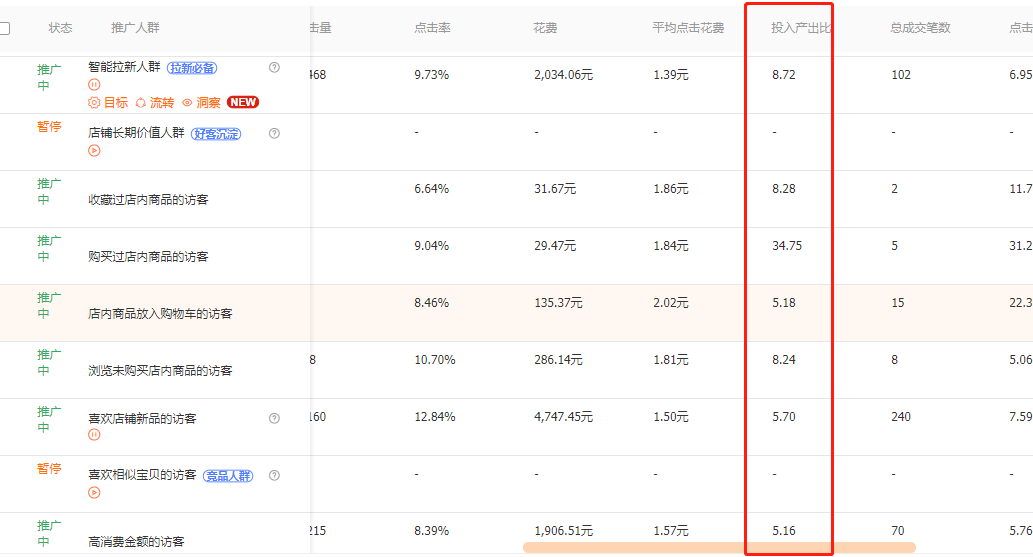Open 目标 settings under 智能拉新人群
1033x557 pixels.
pos(108,102)
